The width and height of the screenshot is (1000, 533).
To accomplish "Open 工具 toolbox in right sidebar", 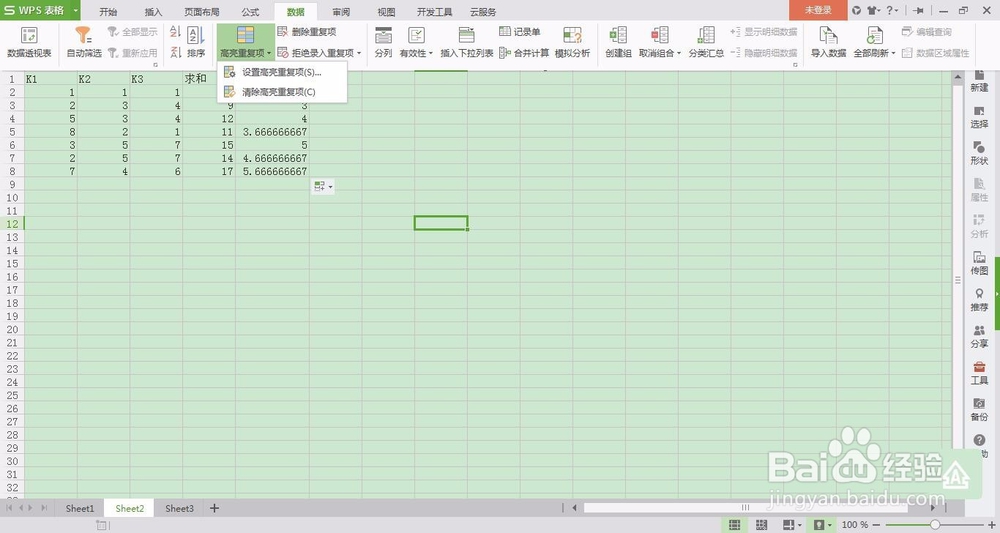I will pos(979,373).
